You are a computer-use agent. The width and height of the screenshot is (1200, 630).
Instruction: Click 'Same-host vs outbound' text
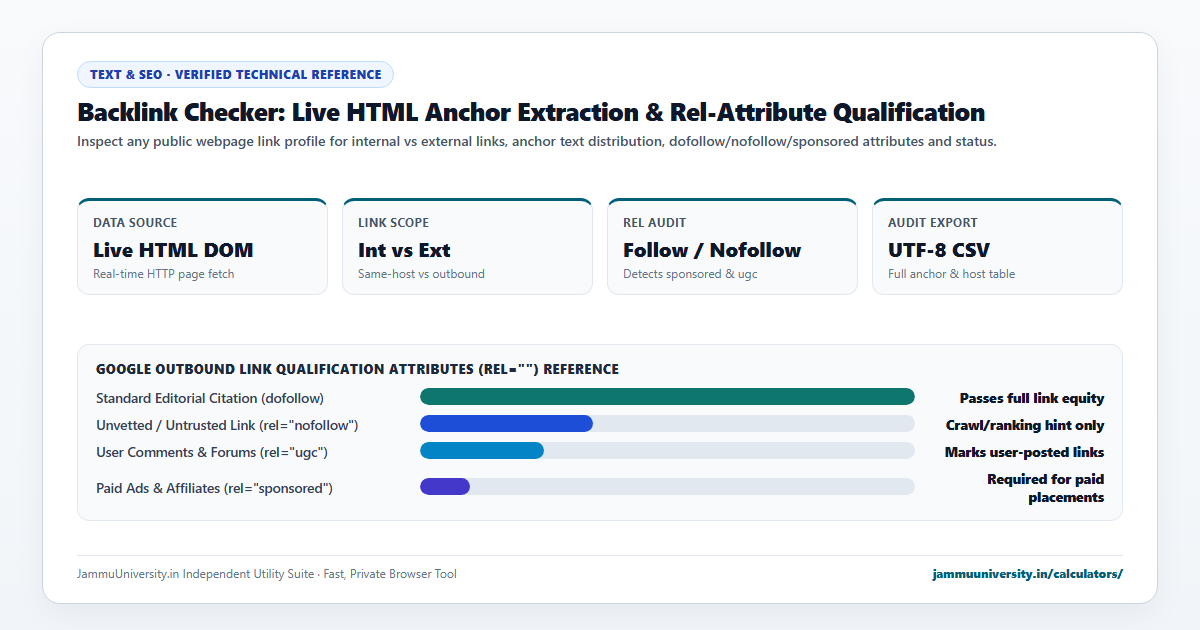pyautogui.click(x=421, y=274)
